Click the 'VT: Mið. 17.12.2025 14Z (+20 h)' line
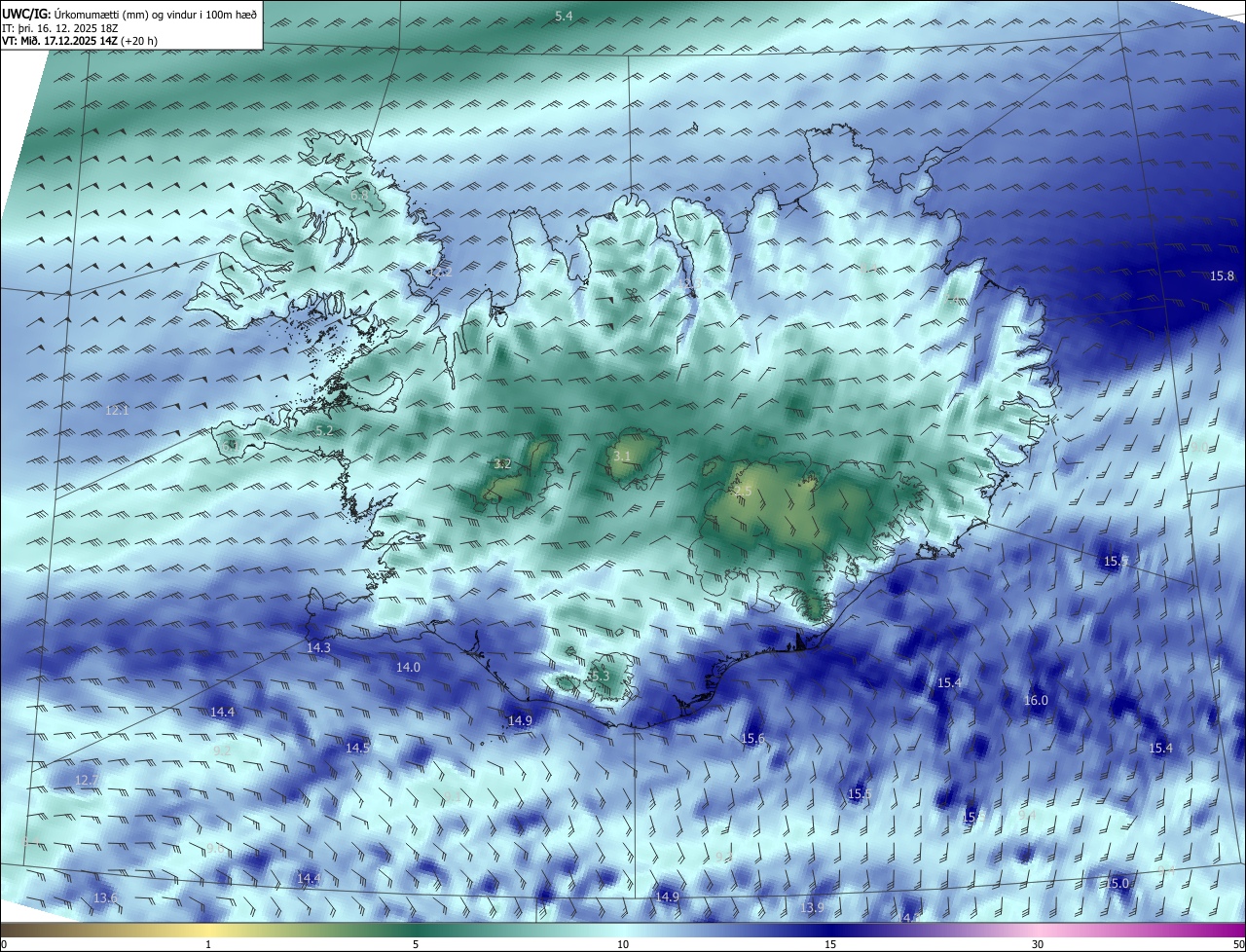 (80, 41)
